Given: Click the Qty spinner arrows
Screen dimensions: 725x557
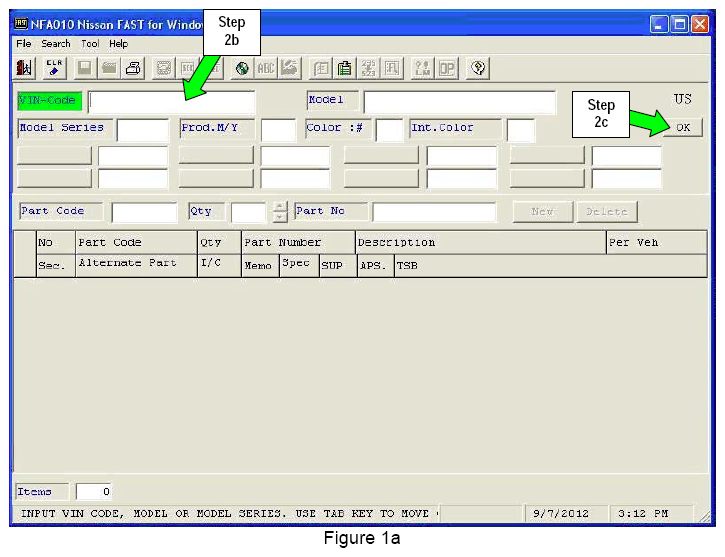Looking at the screenshot, I should (279, 212).
